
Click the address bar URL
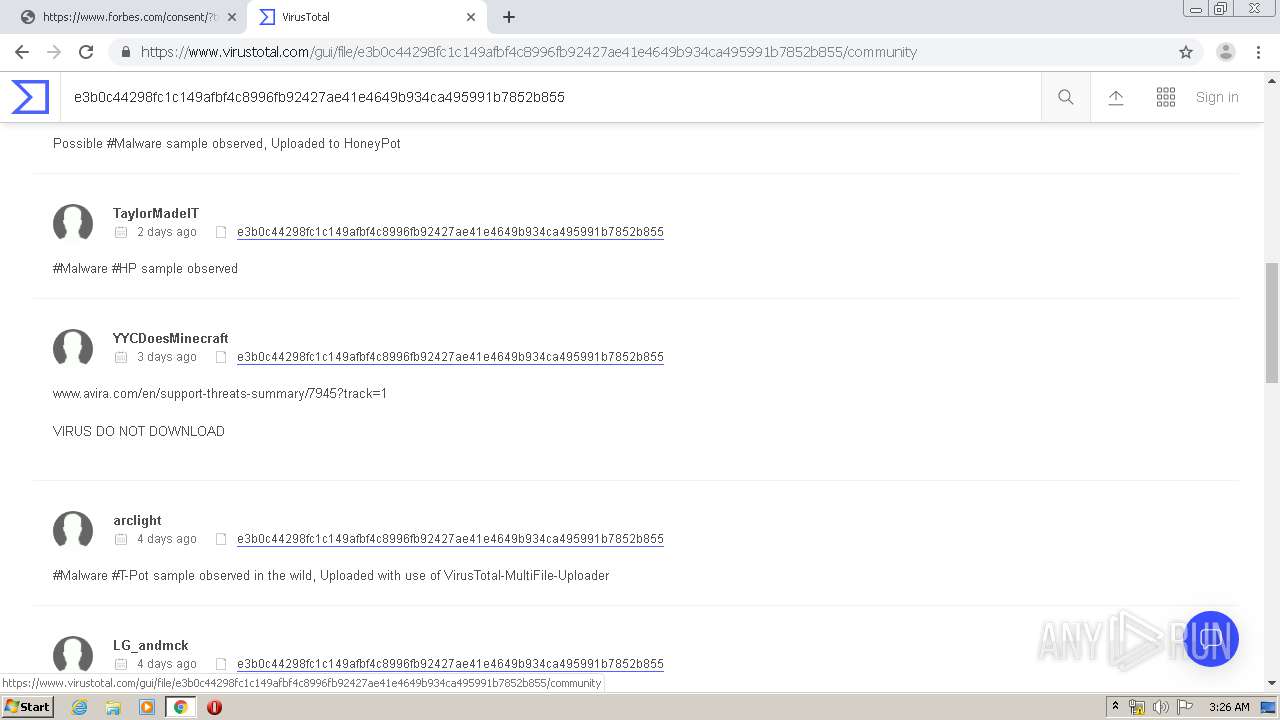click(x=529, y=52)
